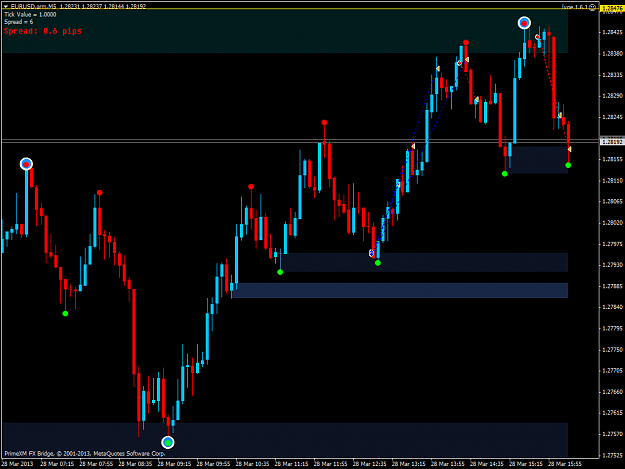625x469 pixels.
Task: Click the 28 Mar 13:15 time label
Action: (409, 464)
